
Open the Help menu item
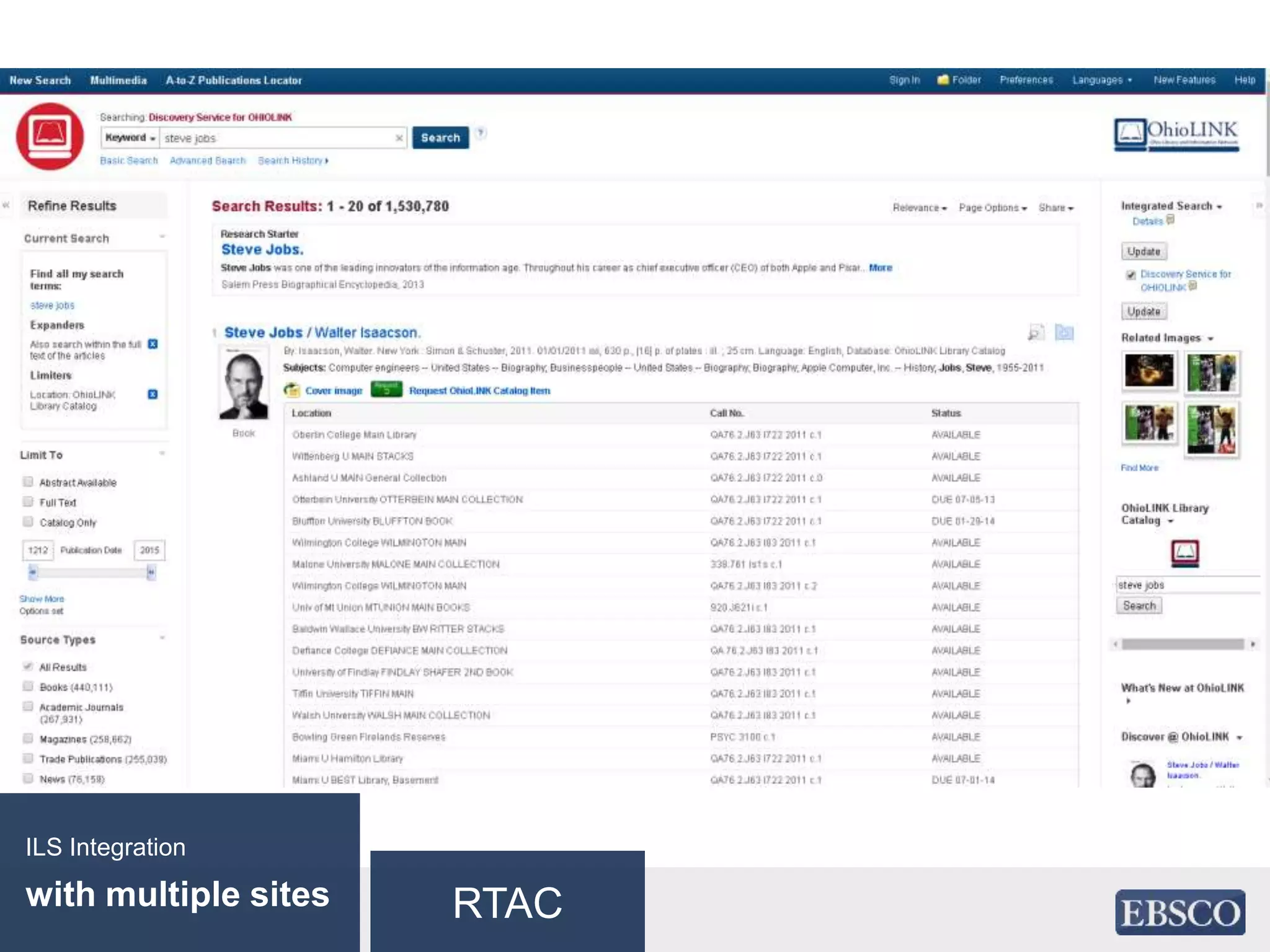1245,80
